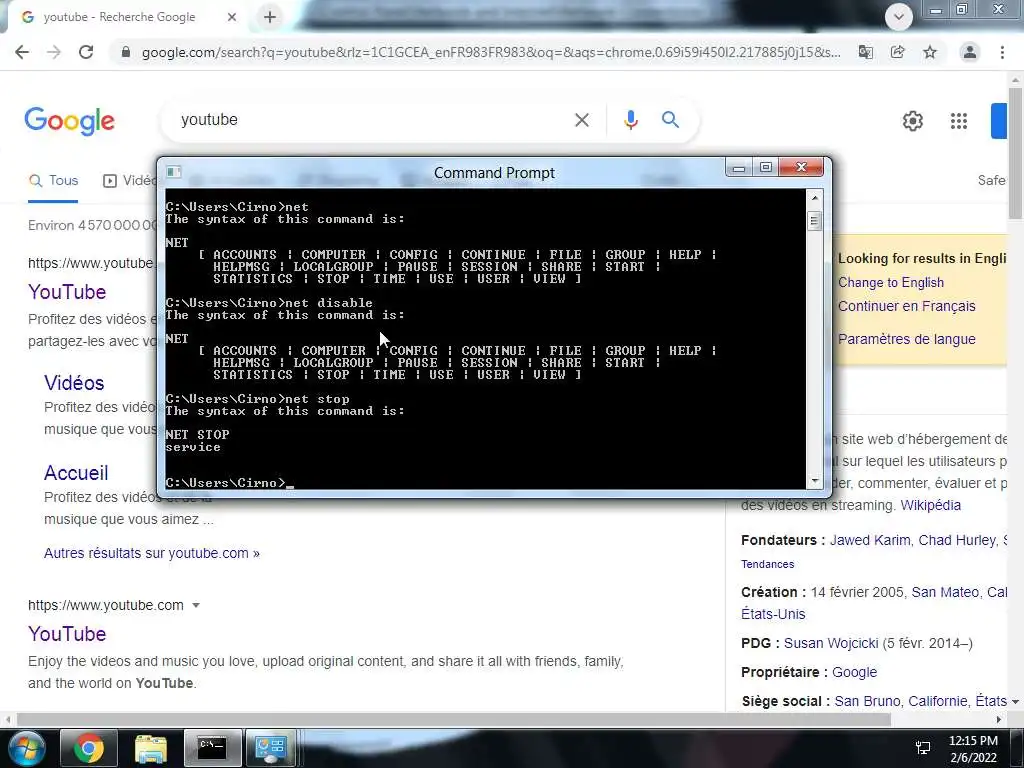The height and width of the screenshot is (768, 1024).
Task: Click the share page icon in address bar
Action: [898, 52]
